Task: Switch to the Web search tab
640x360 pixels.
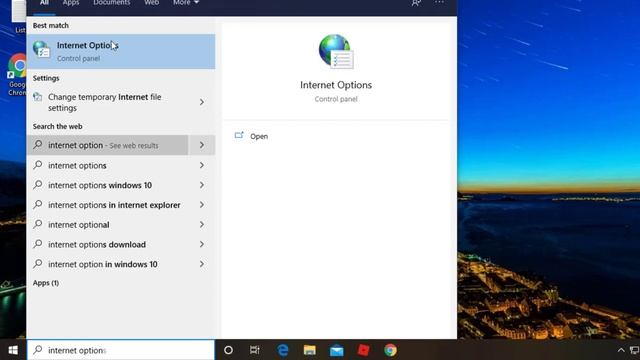Action: (151, 3)
